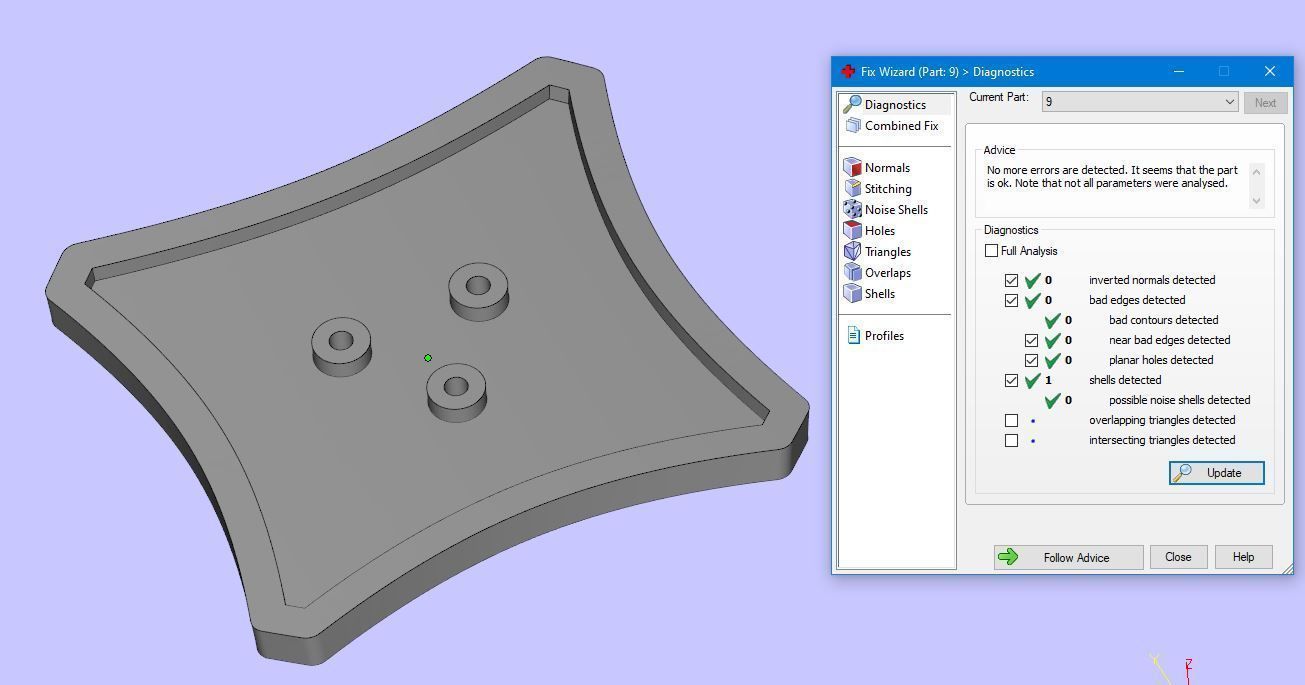
Task: Click the Noise Shells icon
Action: click(852, 210)
